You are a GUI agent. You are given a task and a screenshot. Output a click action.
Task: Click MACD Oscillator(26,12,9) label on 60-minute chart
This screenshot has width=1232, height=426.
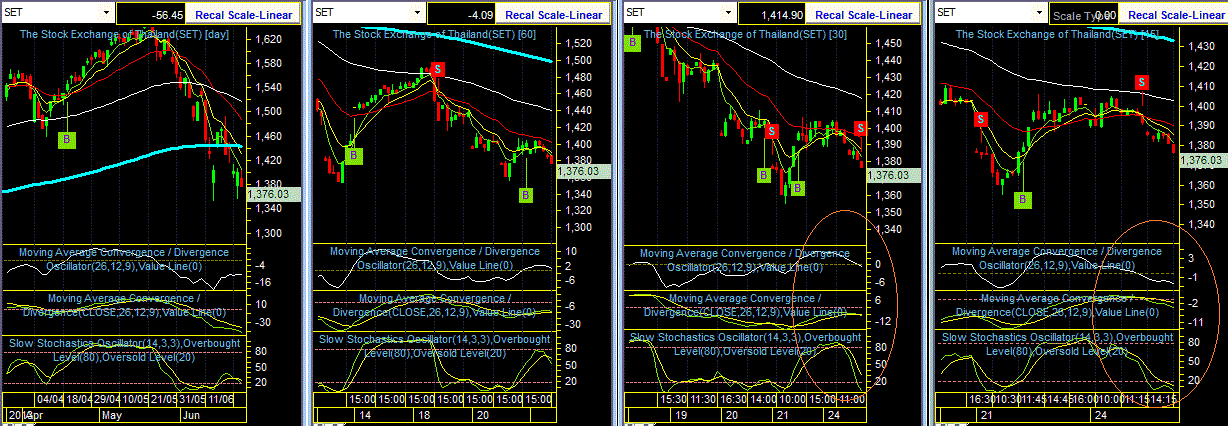(433, 258)
